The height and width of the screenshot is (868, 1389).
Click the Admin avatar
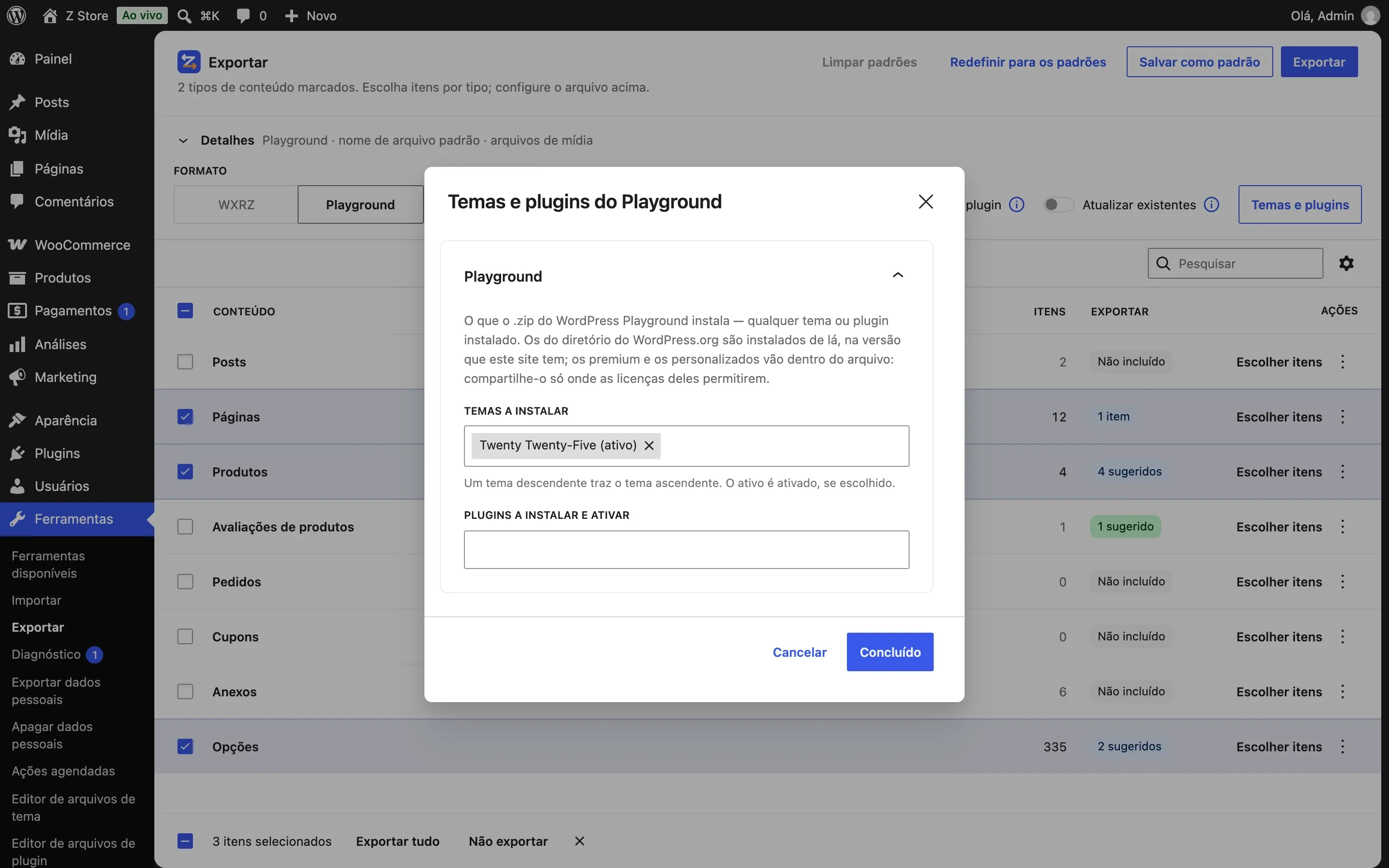(1370, 15)
